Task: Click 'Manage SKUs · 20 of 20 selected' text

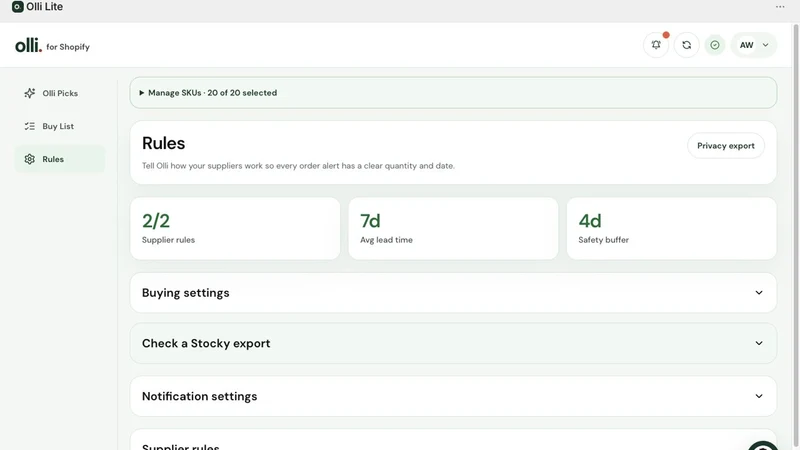Action: coord(212,93)
